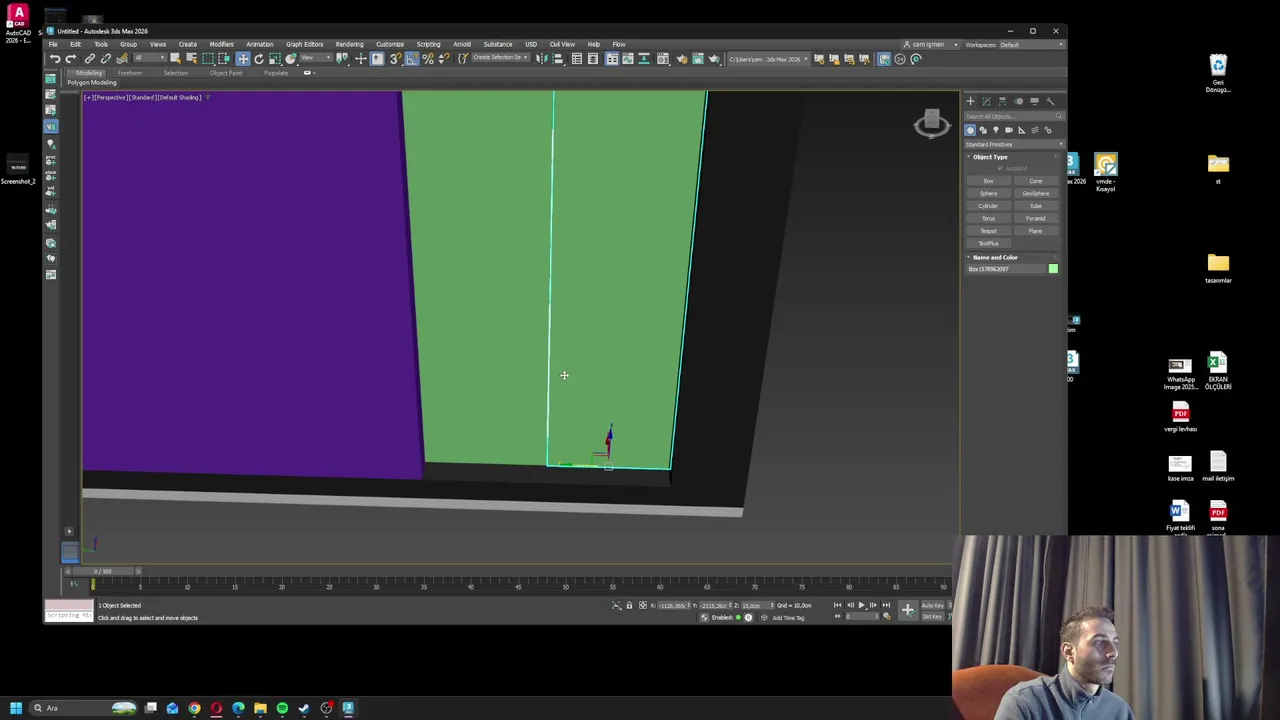Edit object name field Box1578962097
The width and height of the screenshot is (1280, 720).
point(1005,269)
